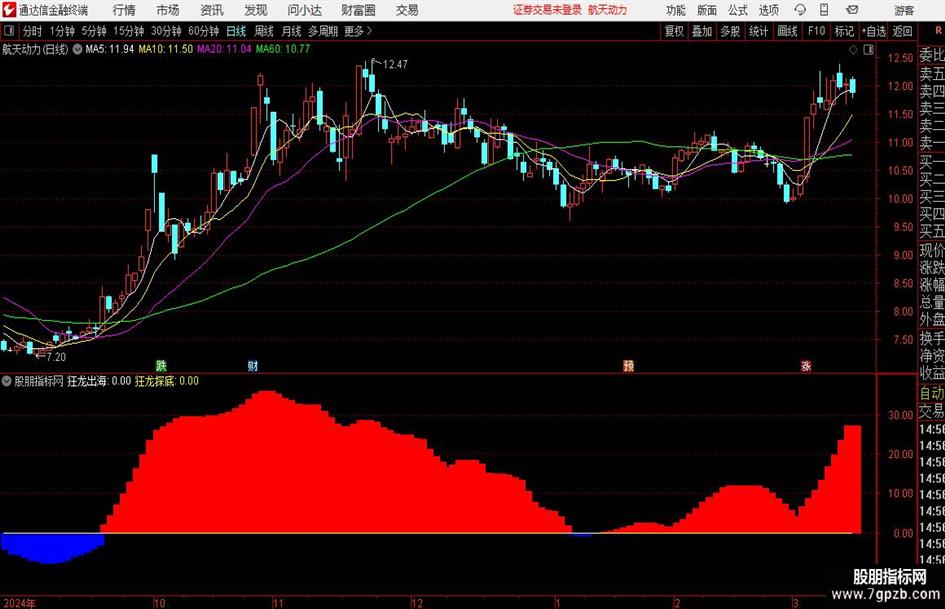Viewport: 945px width, 609px height.
Task: Open the 问小达 menu
Action: (304, 10)
